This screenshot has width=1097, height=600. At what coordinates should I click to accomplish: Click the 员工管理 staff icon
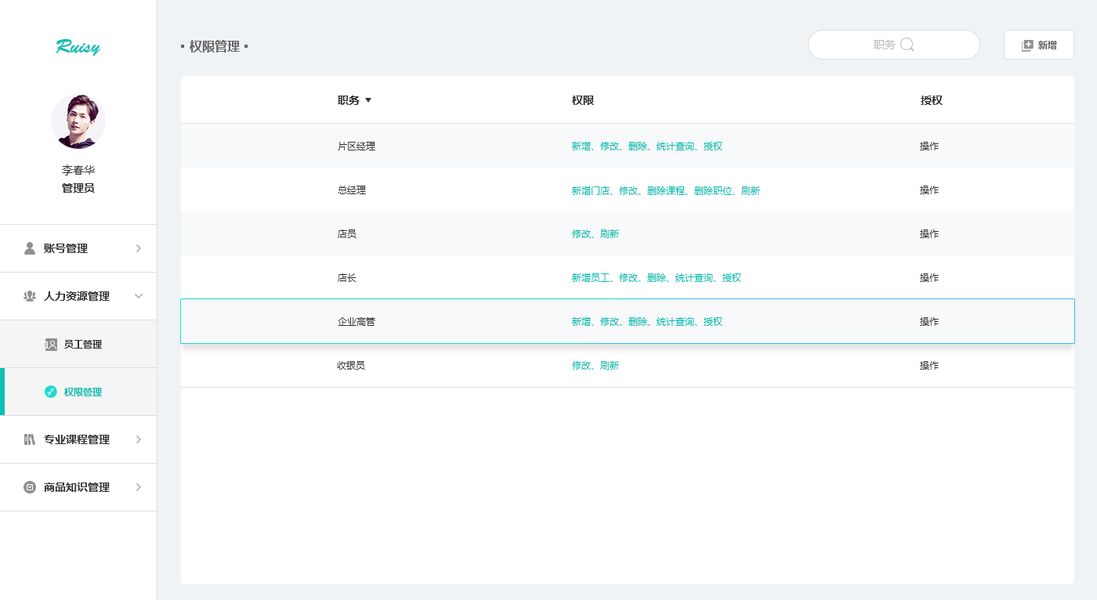51,344
